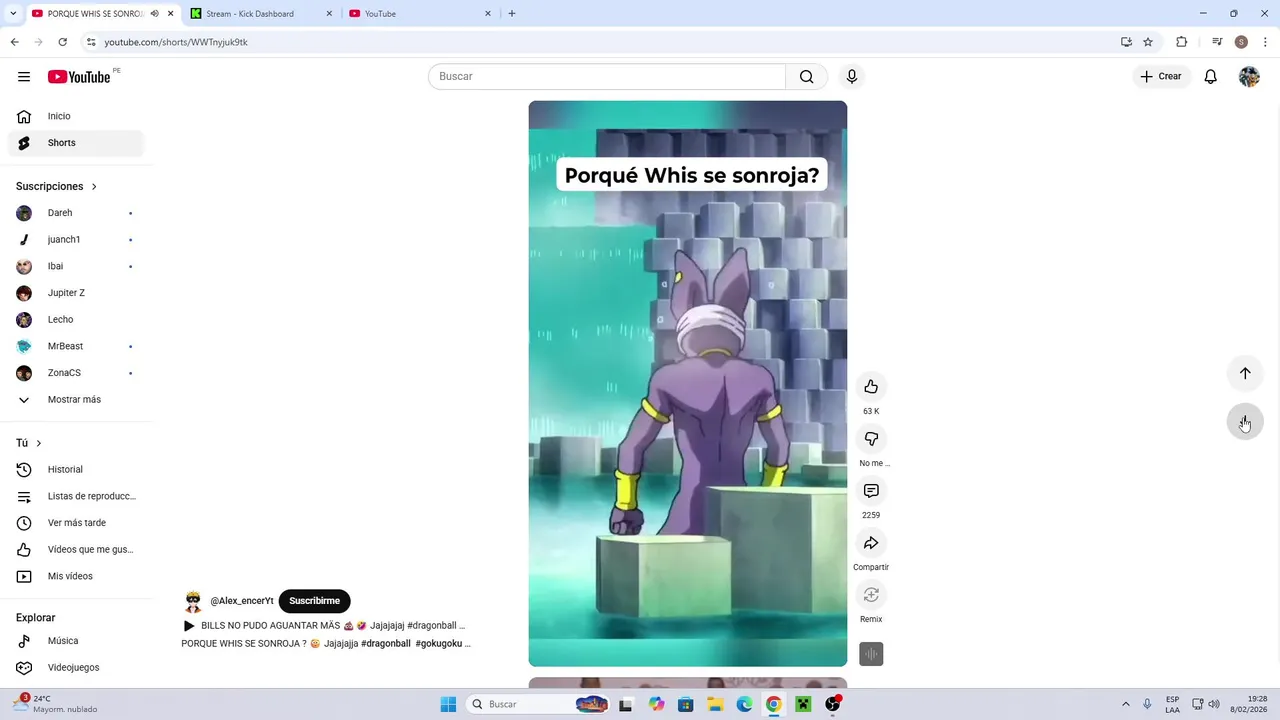Start voice search with microphone

(852, 77)
